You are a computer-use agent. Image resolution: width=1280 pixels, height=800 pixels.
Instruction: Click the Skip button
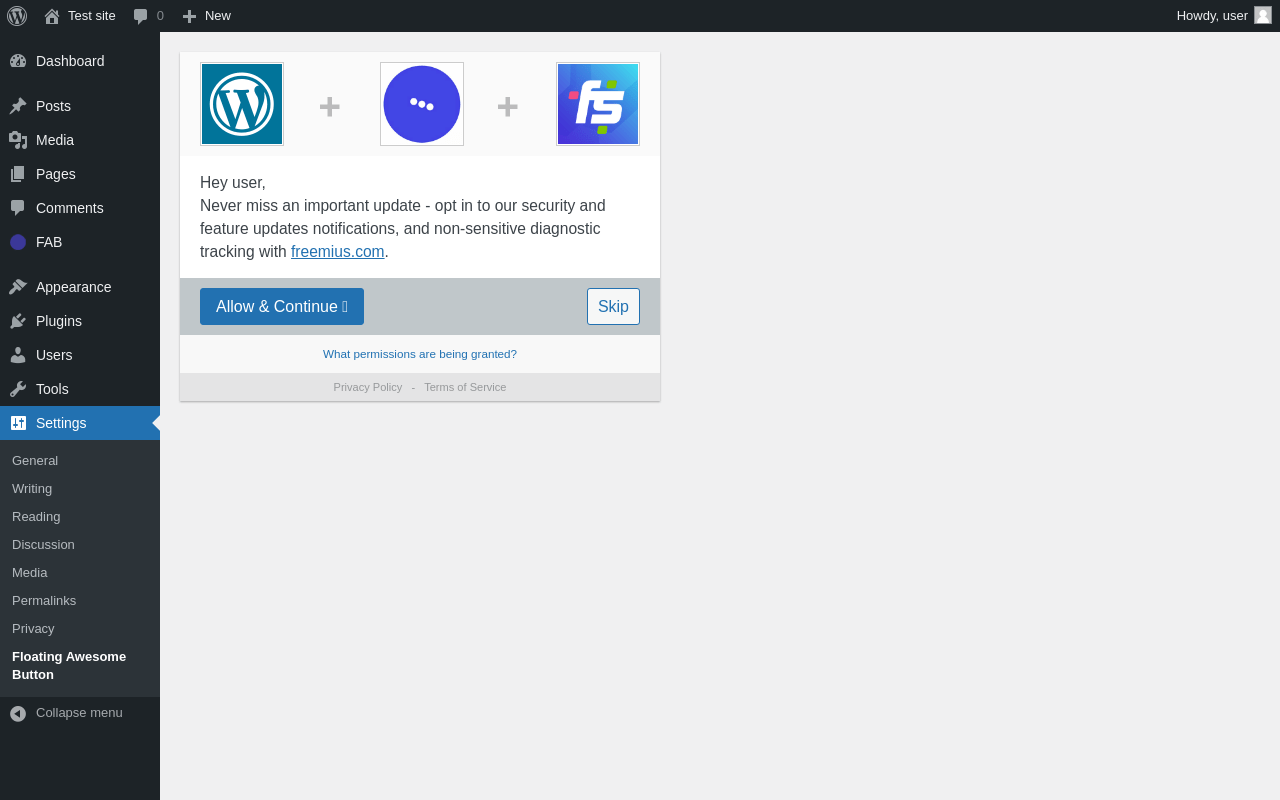pos(613,306)
